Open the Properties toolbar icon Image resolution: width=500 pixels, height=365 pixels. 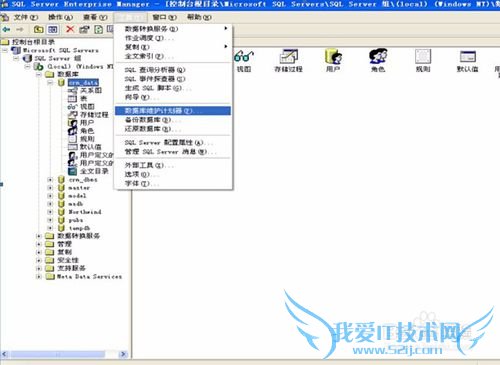[x=84, y=29]
